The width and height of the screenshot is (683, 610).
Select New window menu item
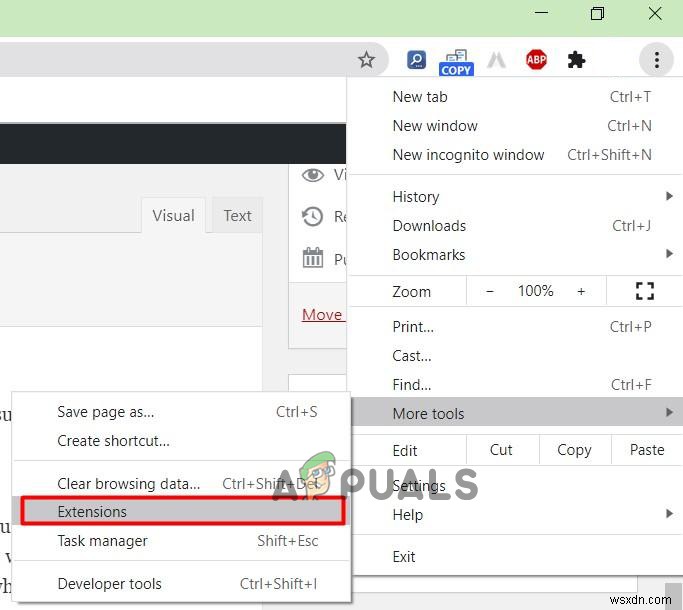pyautogui.click(x=515, y=126)
